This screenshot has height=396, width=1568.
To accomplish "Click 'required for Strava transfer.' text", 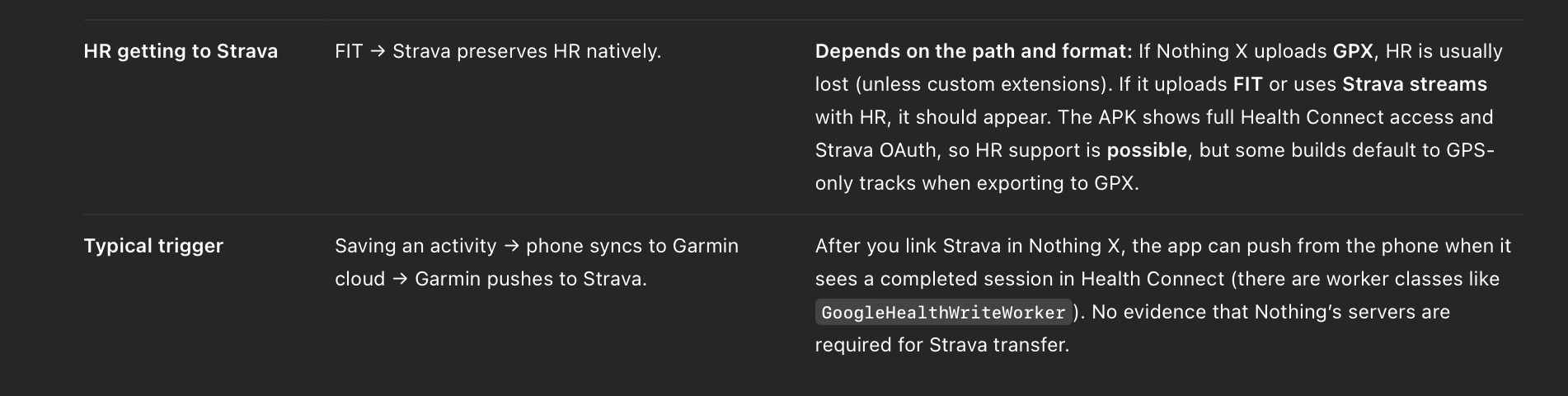I will [941, 345].
